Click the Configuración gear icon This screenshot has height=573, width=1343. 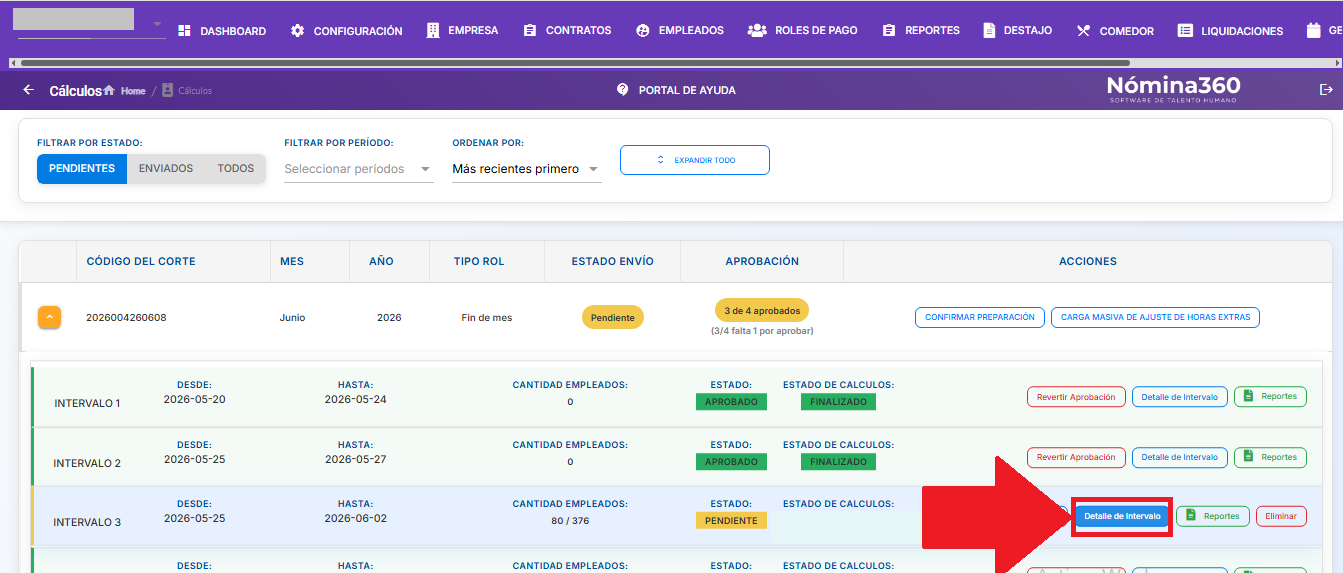[x=297, y=31]
